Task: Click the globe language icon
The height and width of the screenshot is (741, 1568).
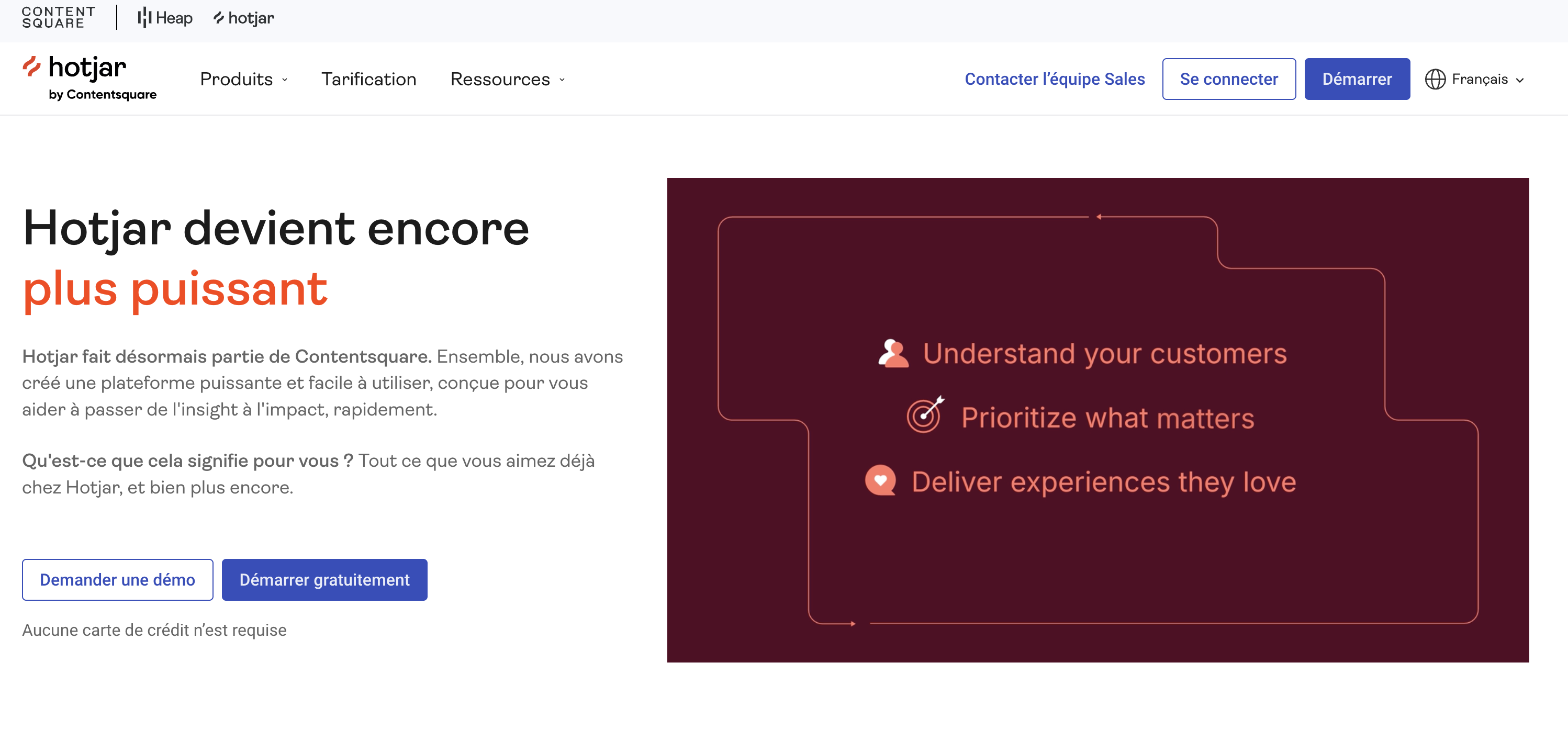Action: click(x=1435, y=79)
